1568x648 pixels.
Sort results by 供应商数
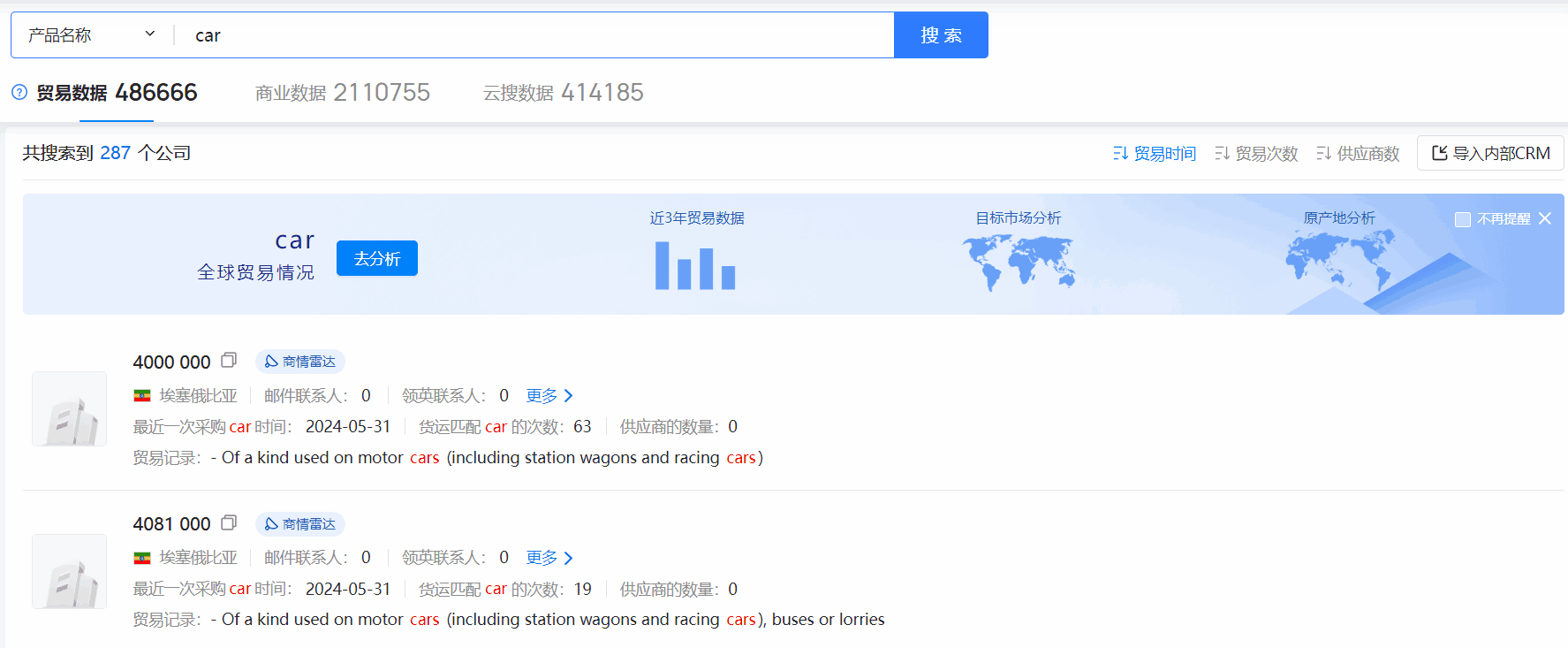[x=1358, y=154]
